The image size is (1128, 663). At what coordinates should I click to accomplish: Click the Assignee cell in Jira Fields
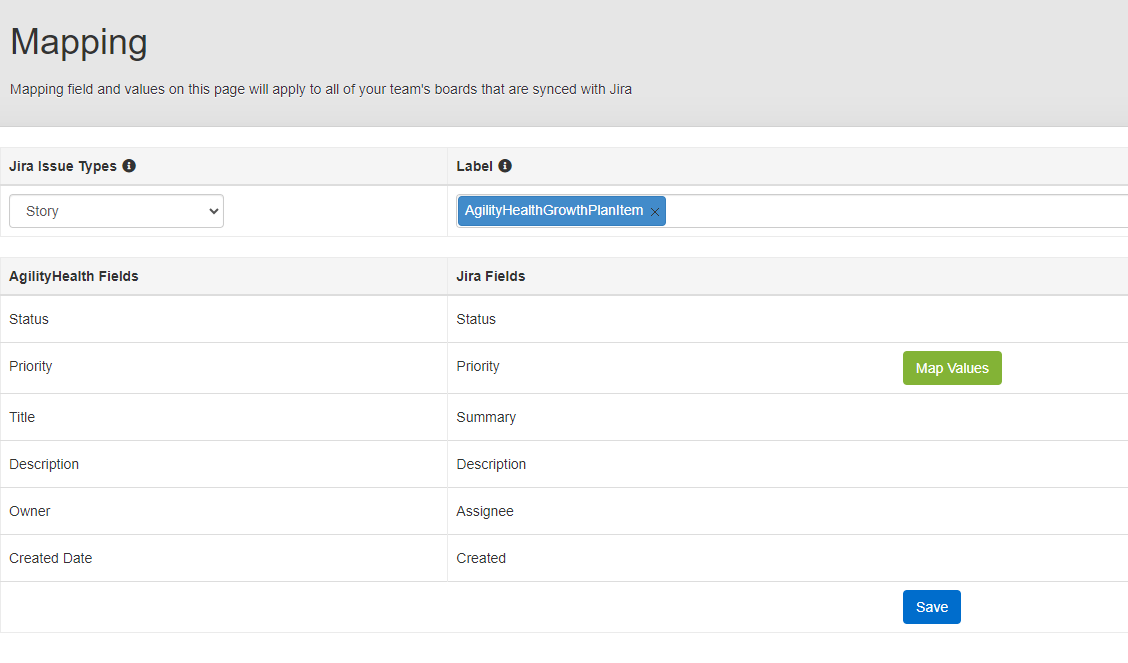point(484,511)
